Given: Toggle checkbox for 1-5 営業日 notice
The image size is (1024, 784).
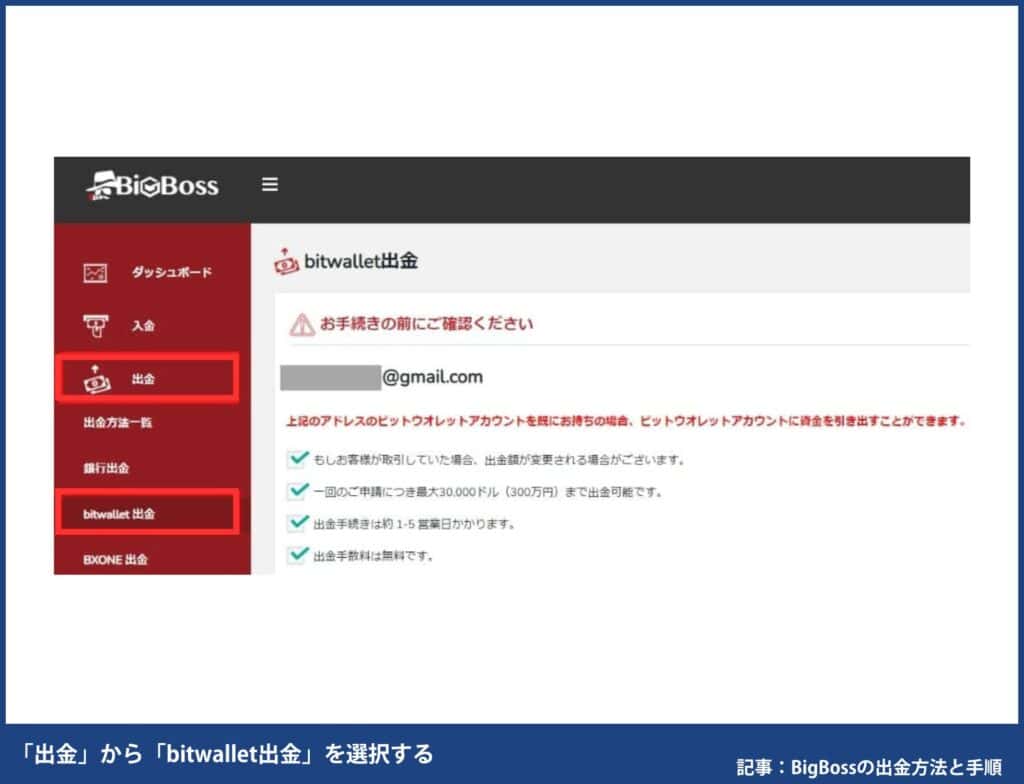Looking at the screenshot, I should (x=298, y=523).
